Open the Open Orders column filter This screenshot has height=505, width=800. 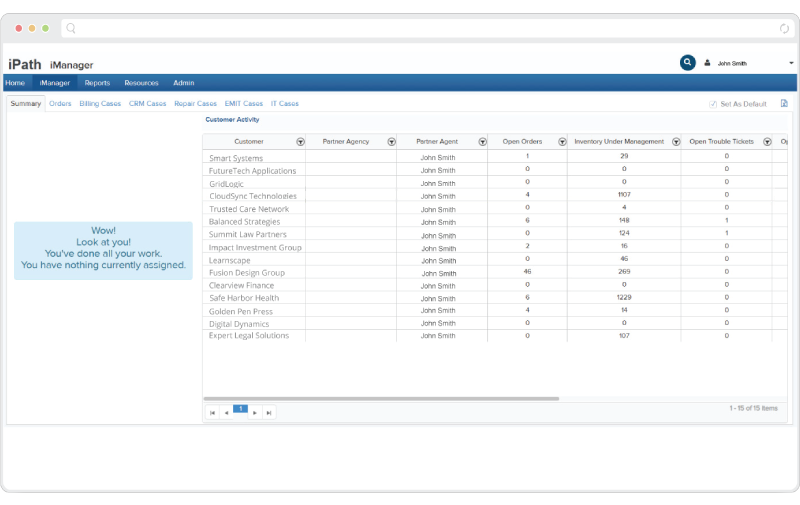[x=562, y=142]
